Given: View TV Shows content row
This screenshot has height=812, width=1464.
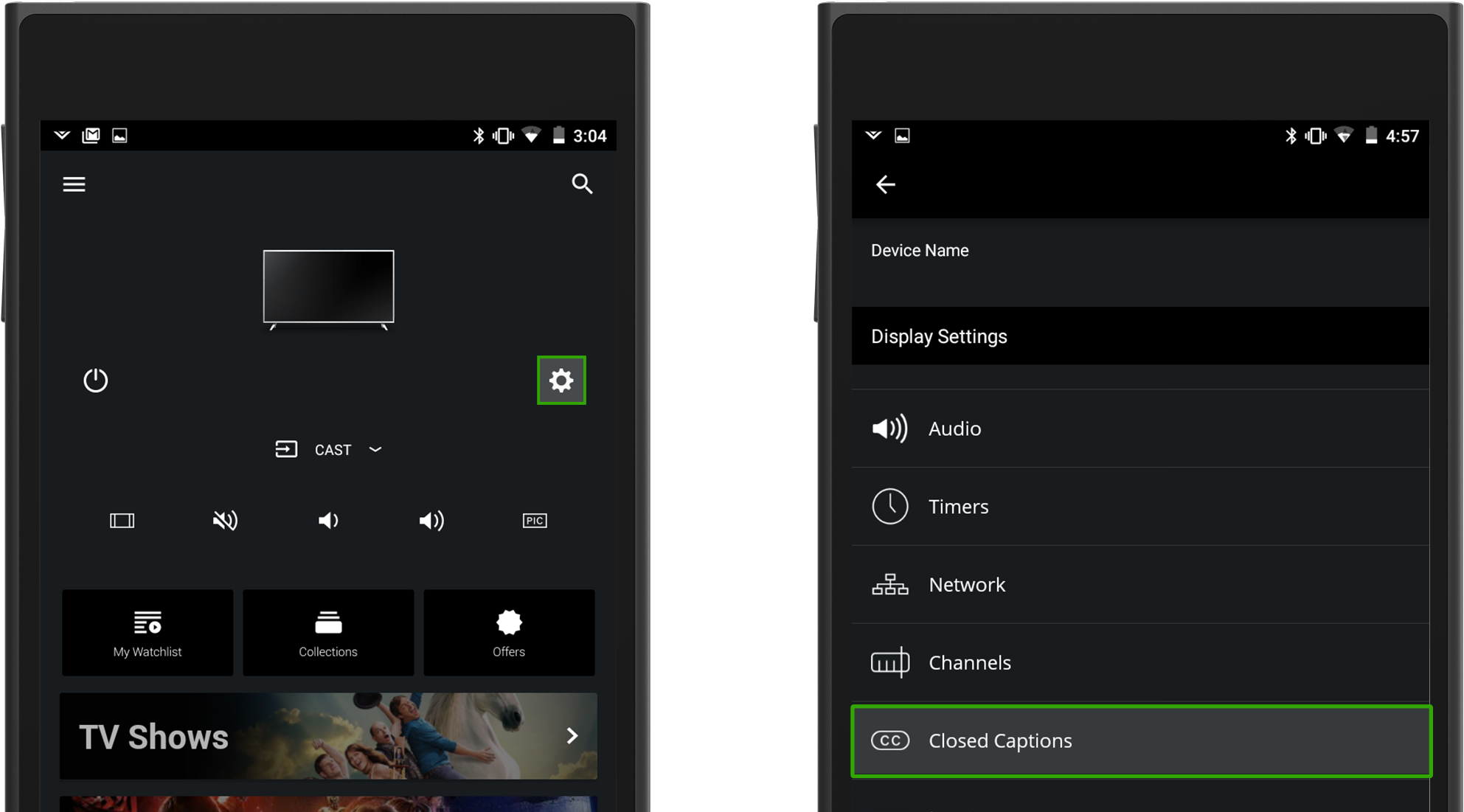Looking at the screenshot, I should [x=326, y=737].
